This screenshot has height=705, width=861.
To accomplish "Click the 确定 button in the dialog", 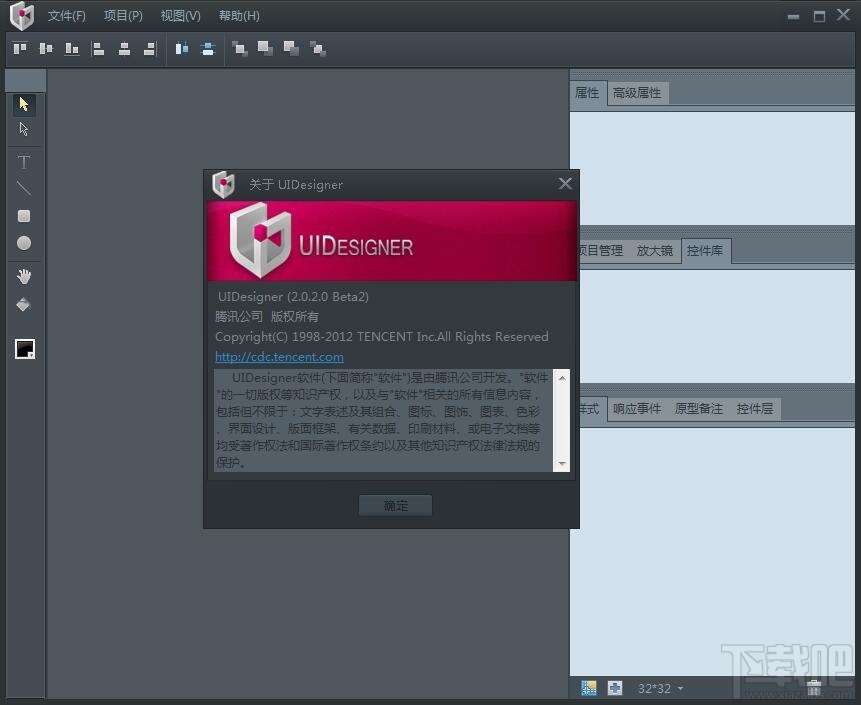I will (394, 505).
